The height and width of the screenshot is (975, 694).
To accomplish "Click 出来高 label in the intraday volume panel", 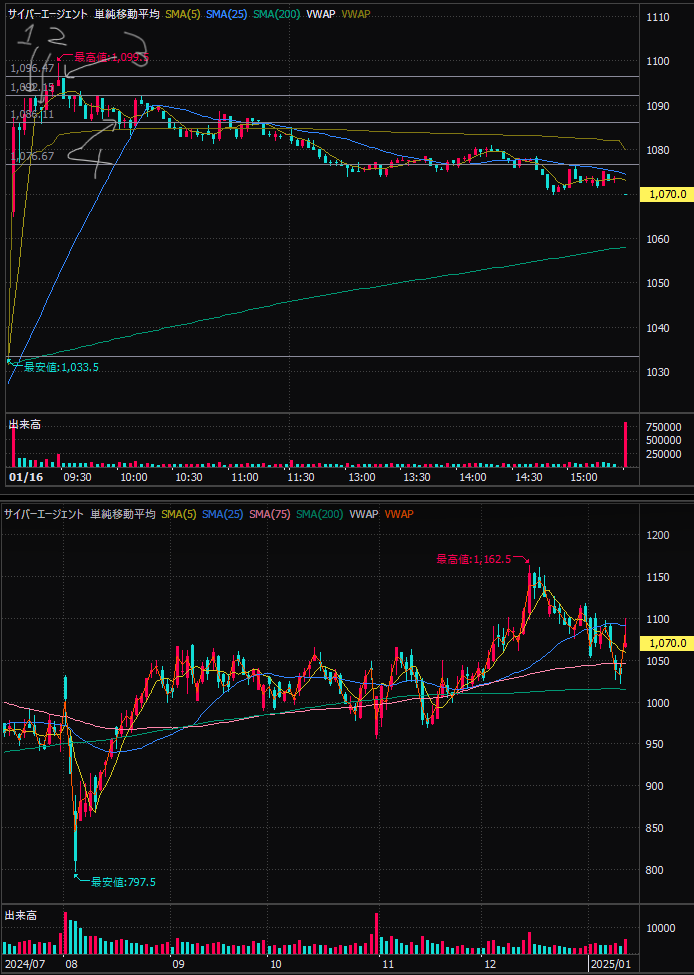I will [x=24, y=425].
